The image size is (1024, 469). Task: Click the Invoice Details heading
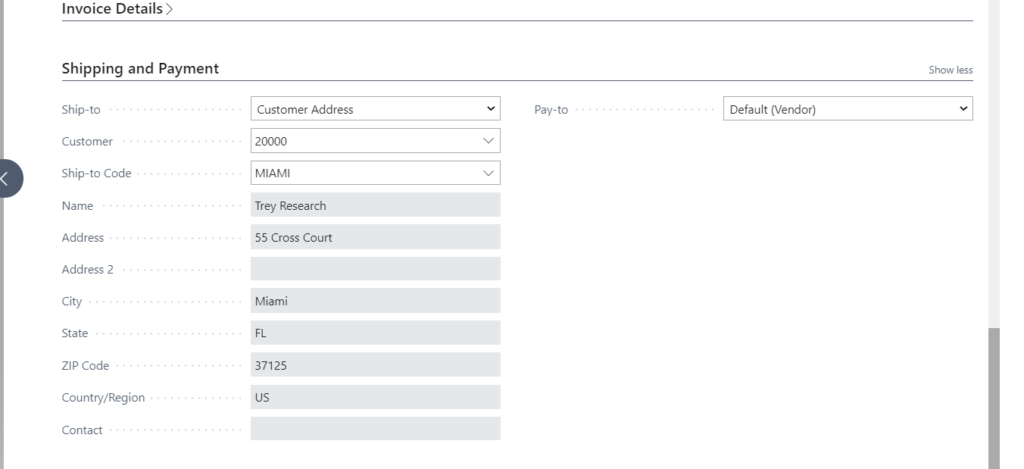pos(112,9)
